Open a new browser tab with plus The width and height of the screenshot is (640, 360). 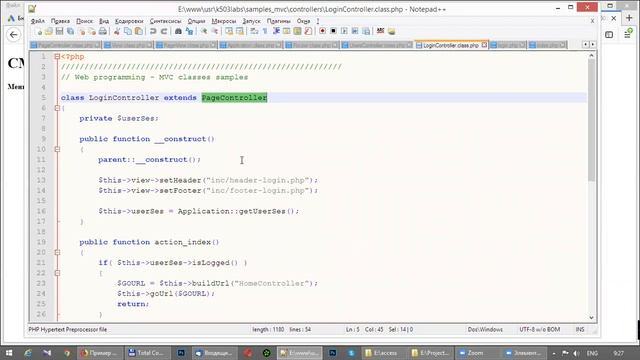[x=629, y=18]
